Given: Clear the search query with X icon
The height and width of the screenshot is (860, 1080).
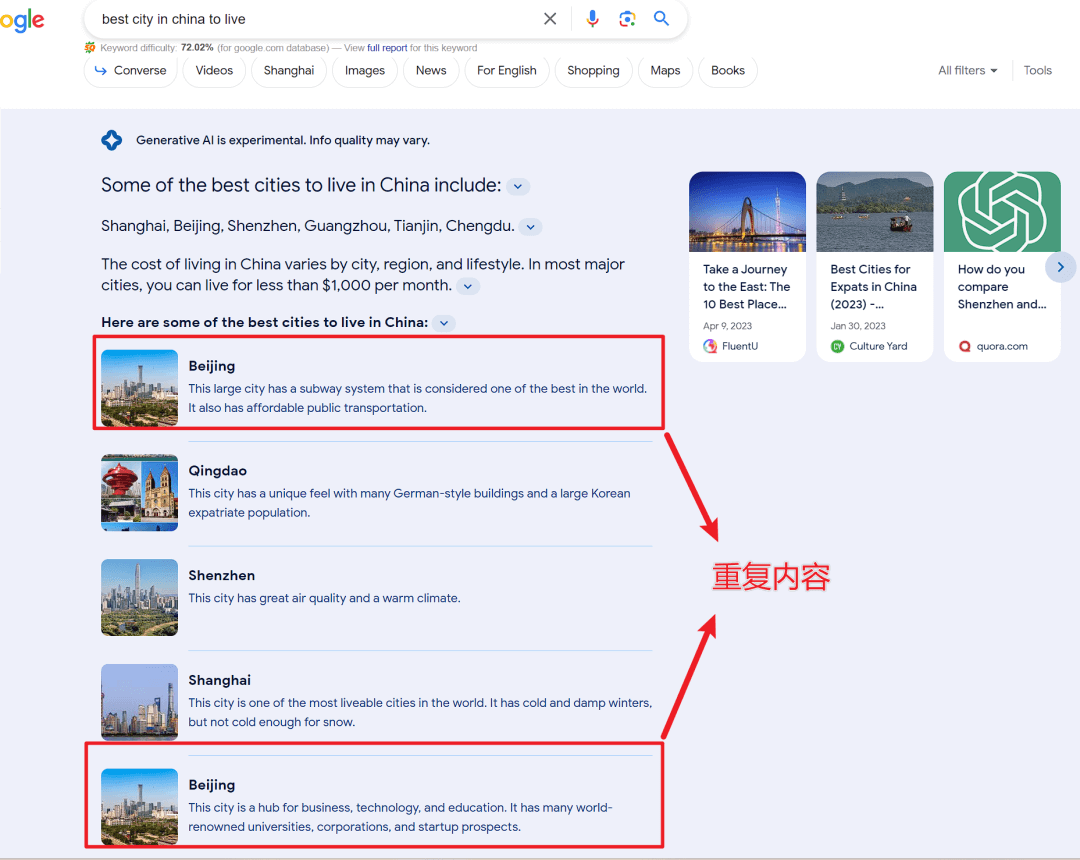Looking at the screenshot, I should pyautogui.click(x=550, y=19).
